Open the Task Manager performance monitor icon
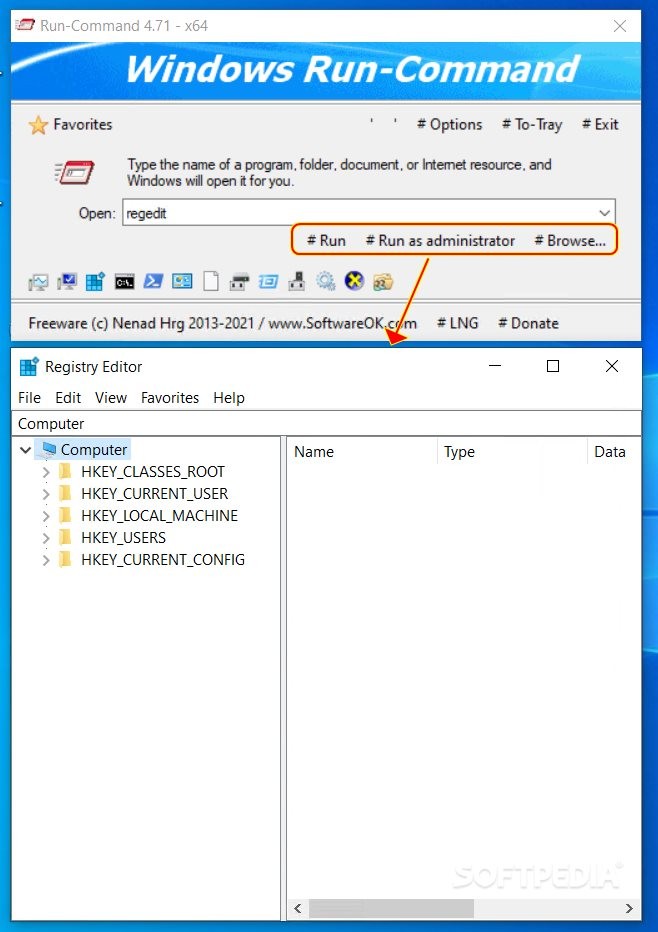 38,282
